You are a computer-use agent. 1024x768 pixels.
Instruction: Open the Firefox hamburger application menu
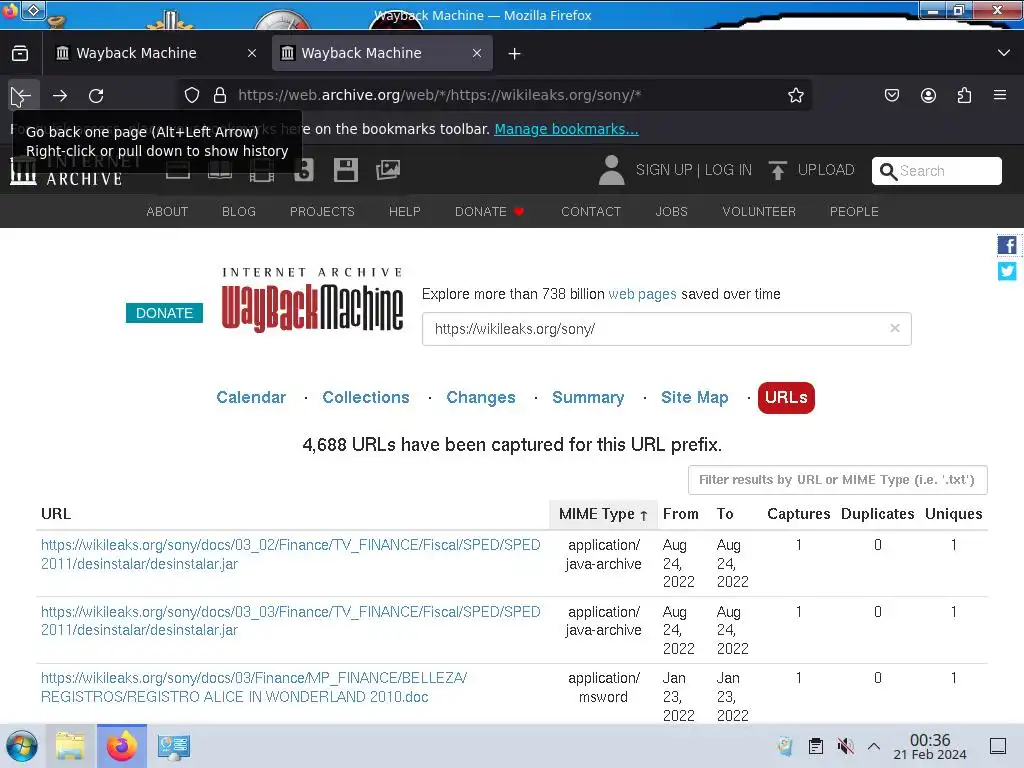1000,95
